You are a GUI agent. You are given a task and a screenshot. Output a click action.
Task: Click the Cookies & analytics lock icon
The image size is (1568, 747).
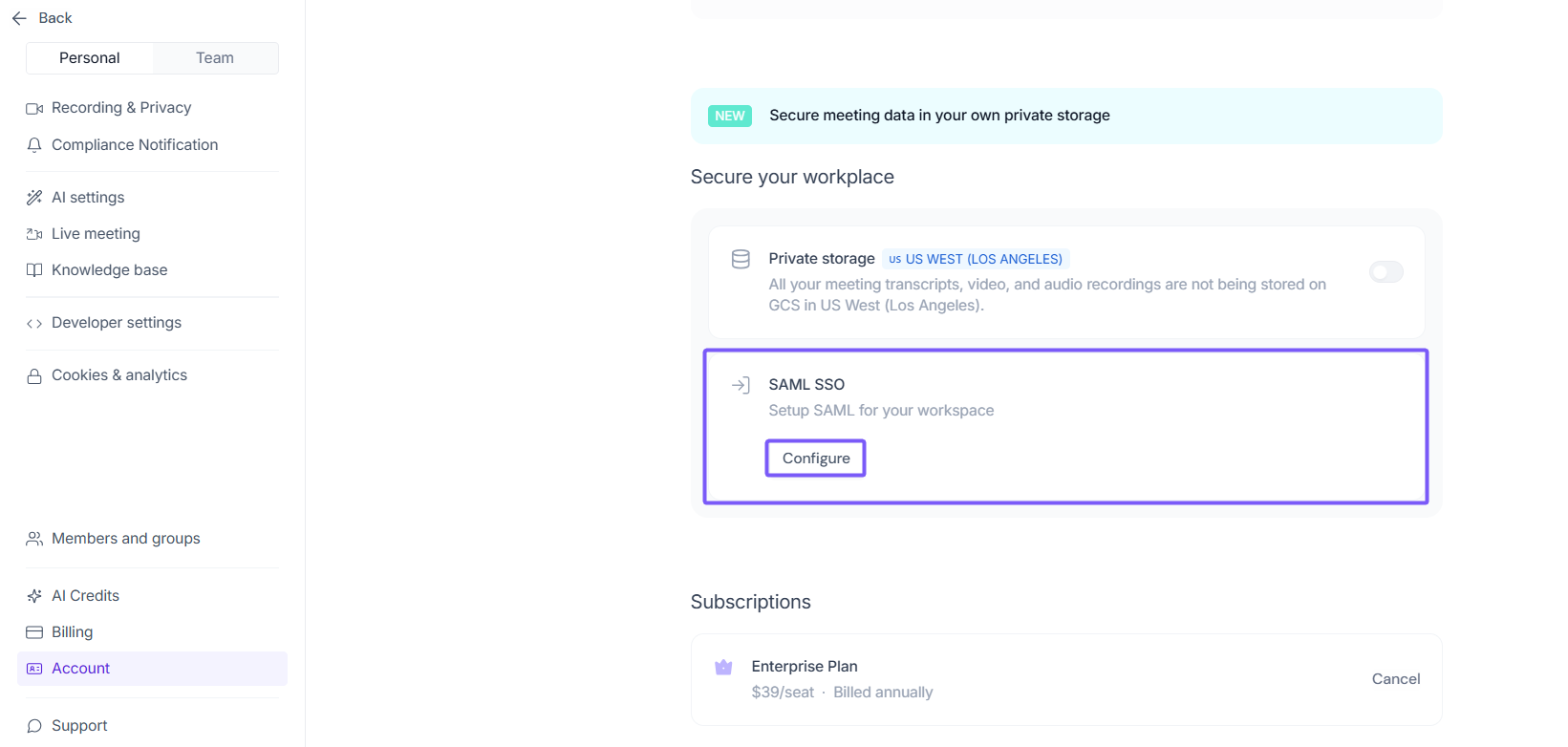[34, 376]
